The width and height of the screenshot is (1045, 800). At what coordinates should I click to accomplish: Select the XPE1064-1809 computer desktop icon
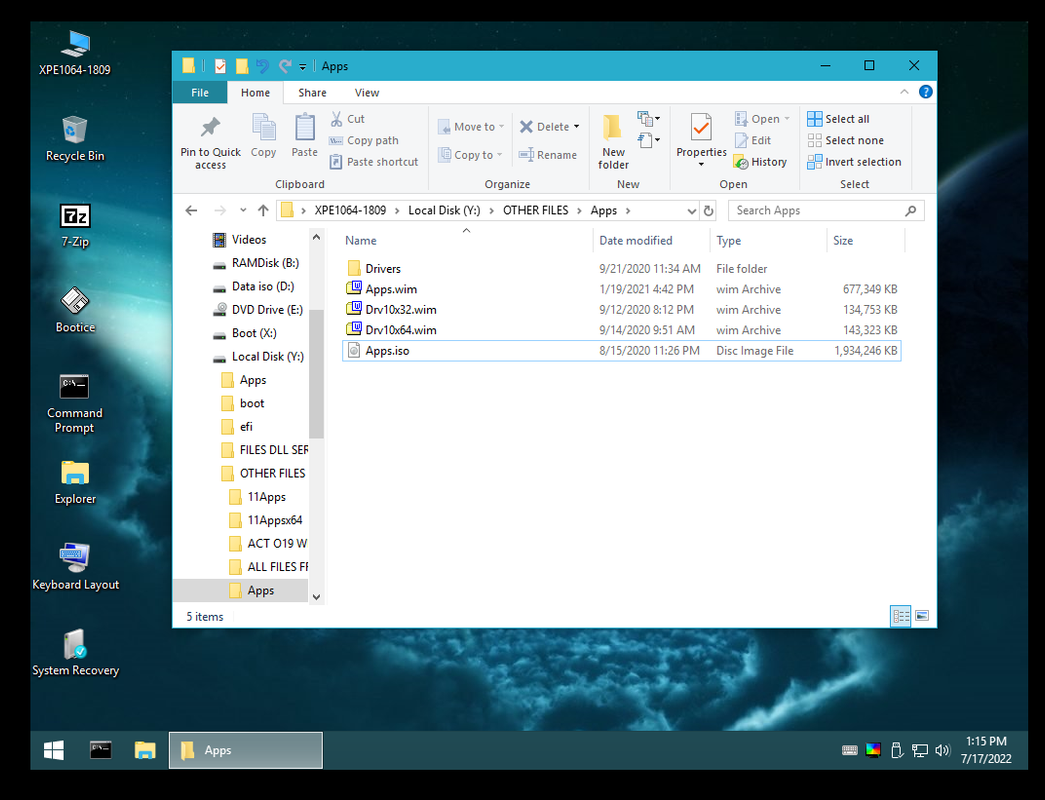[75, 53]
